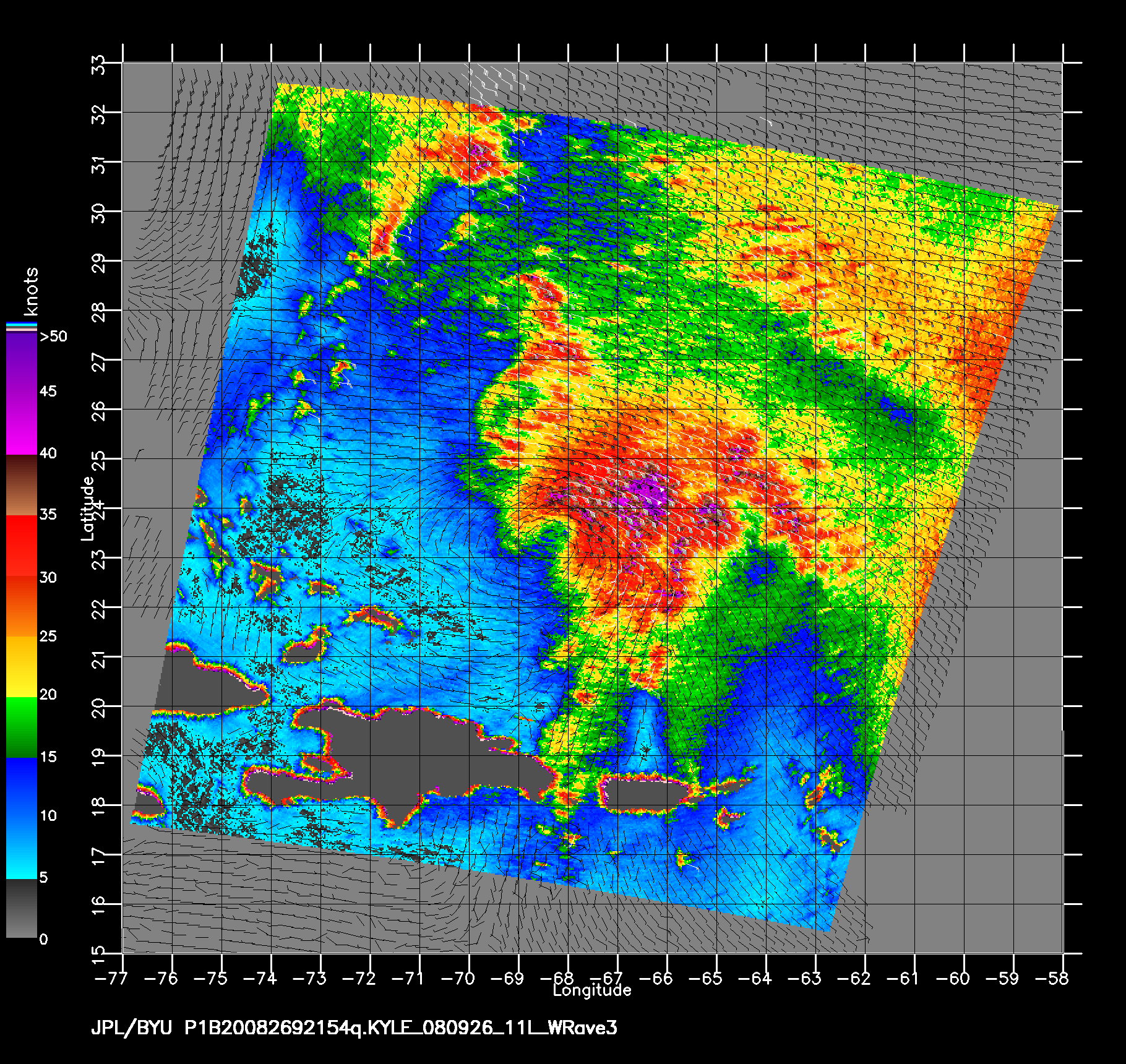Click the green segment of the knots colorbar
The image size is (1126, 1064).
pos(22,727)
